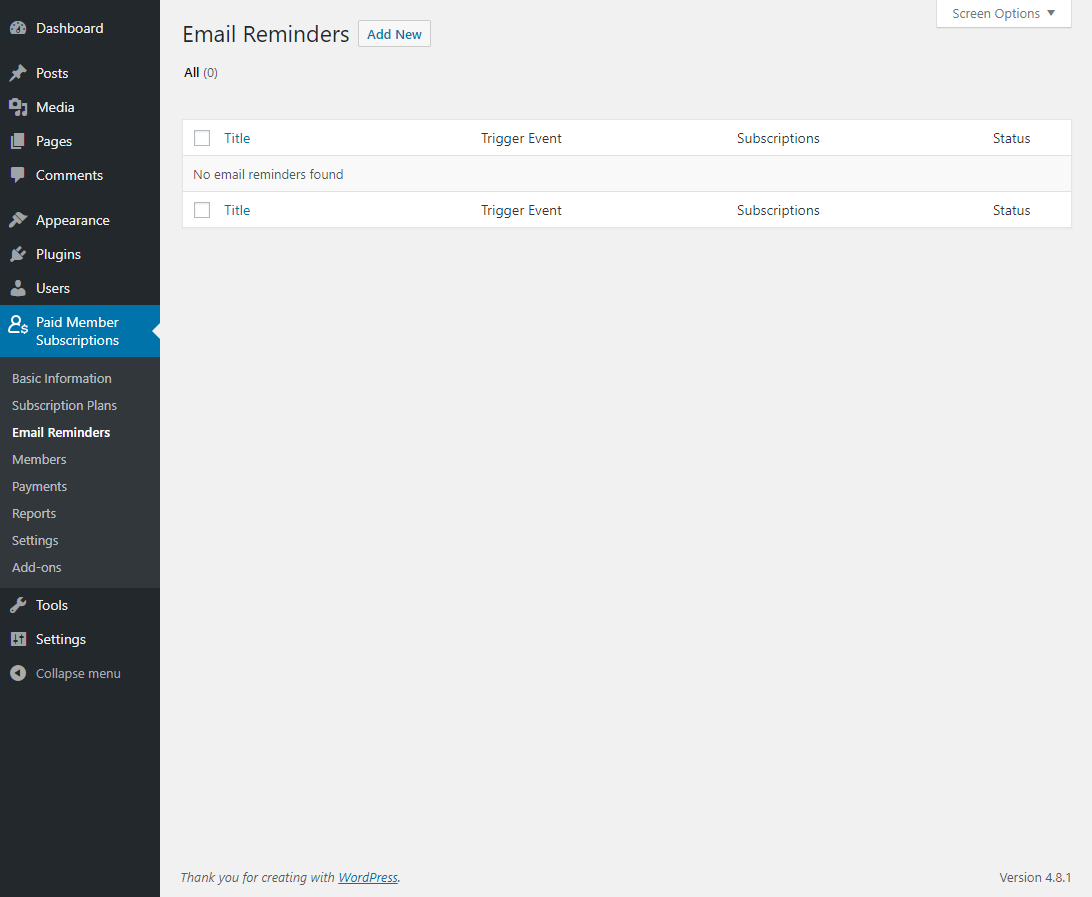This screenshot has height=897, width=1092.
Task: Sort by Title in table footer
Action: (x=237, y=210)
